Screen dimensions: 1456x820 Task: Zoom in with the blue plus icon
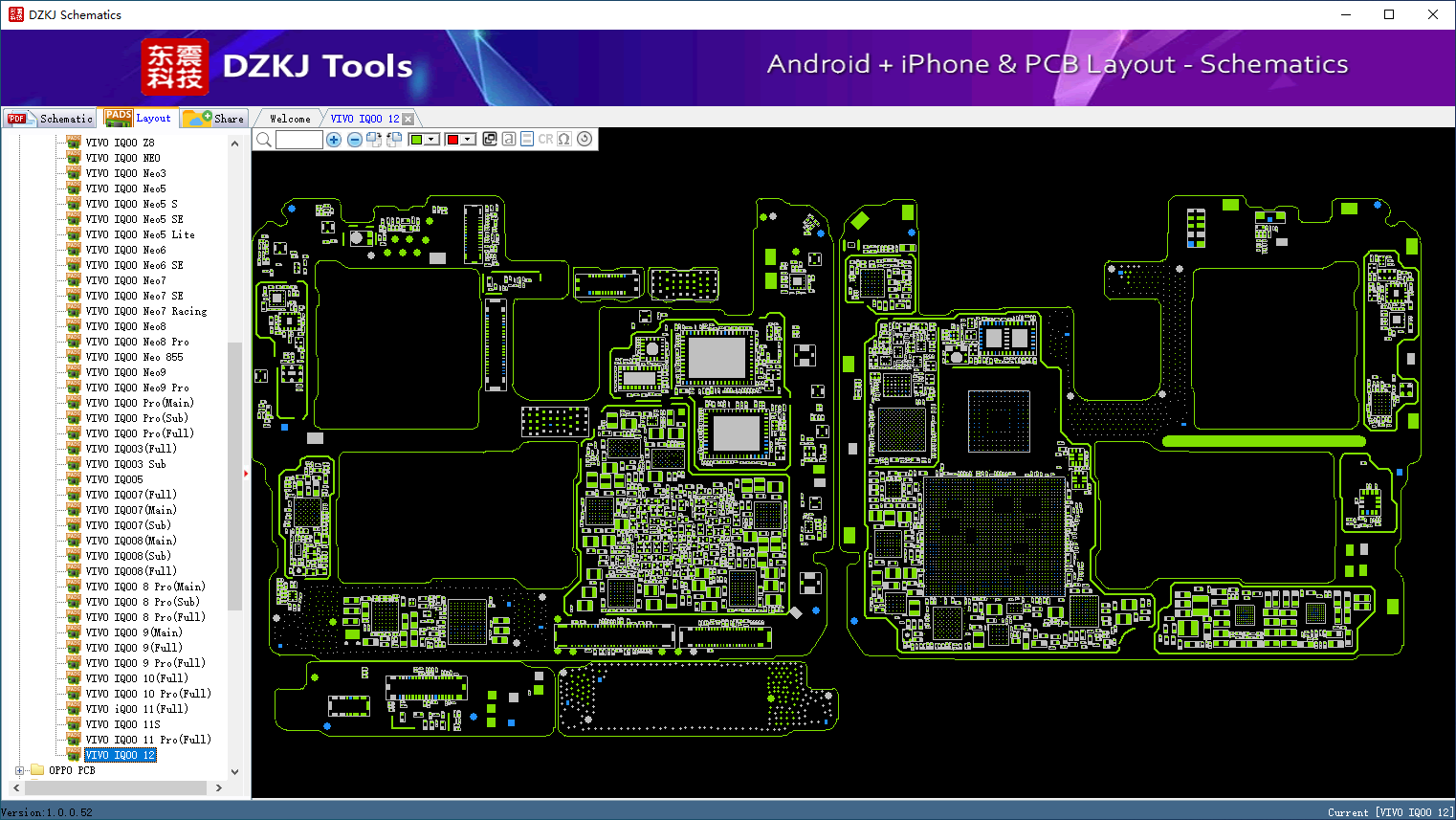[x=334, y=140]
